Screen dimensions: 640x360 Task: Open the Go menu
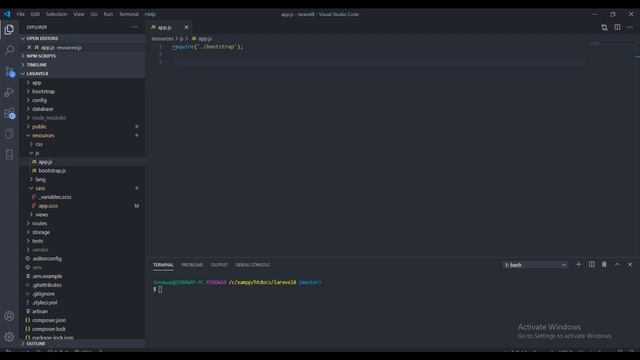tap(94, 14)
